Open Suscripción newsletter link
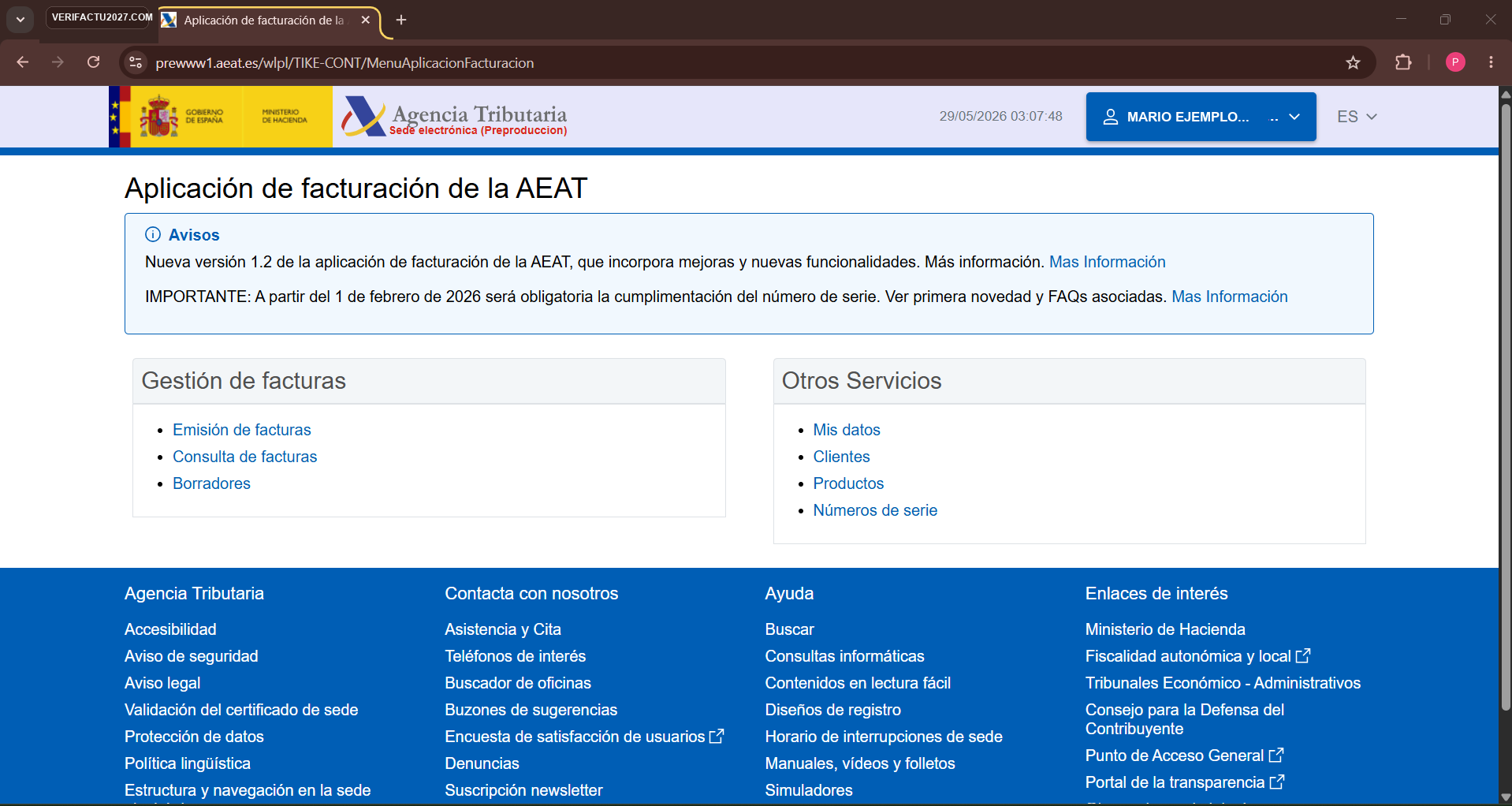Viewport: 1512px width, 806px height. tap(523, 790)
